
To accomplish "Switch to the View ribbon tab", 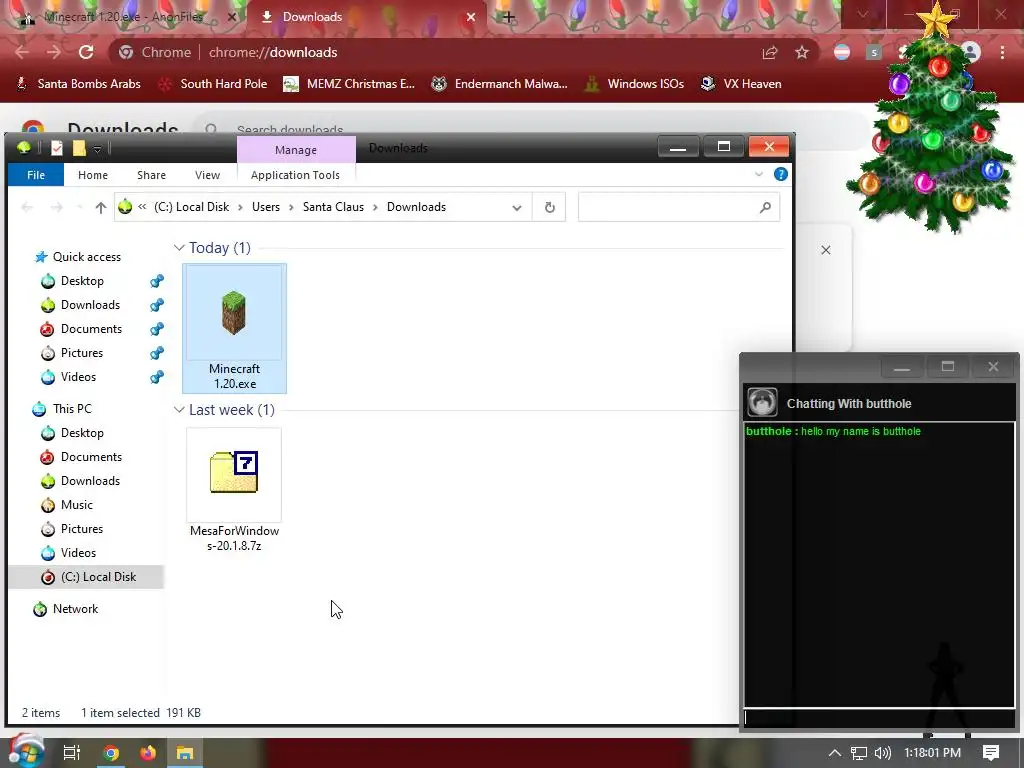I will (x=207, y=175).
